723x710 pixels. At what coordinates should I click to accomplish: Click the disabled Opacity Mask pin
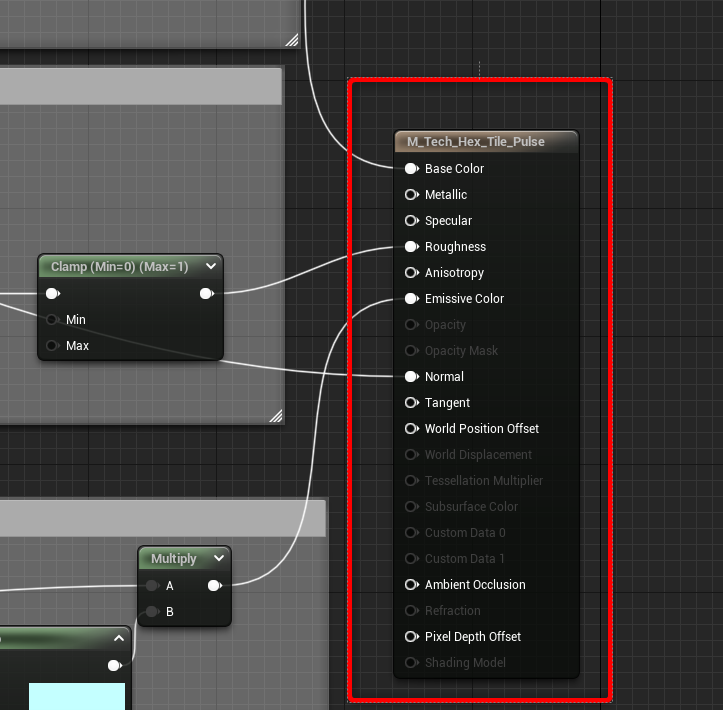point(411,351)
